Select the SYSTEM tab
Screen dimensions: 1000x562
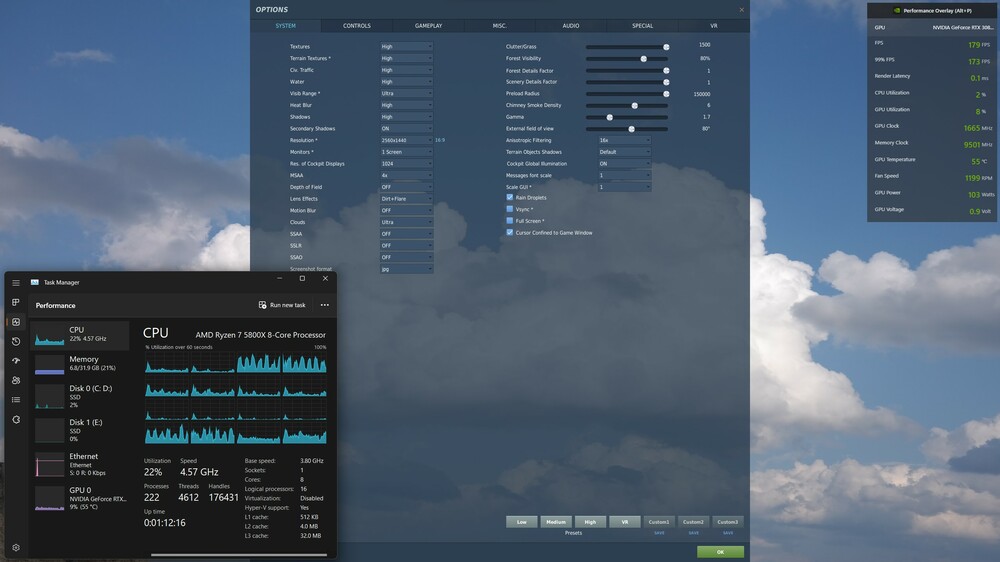point(285,26)
